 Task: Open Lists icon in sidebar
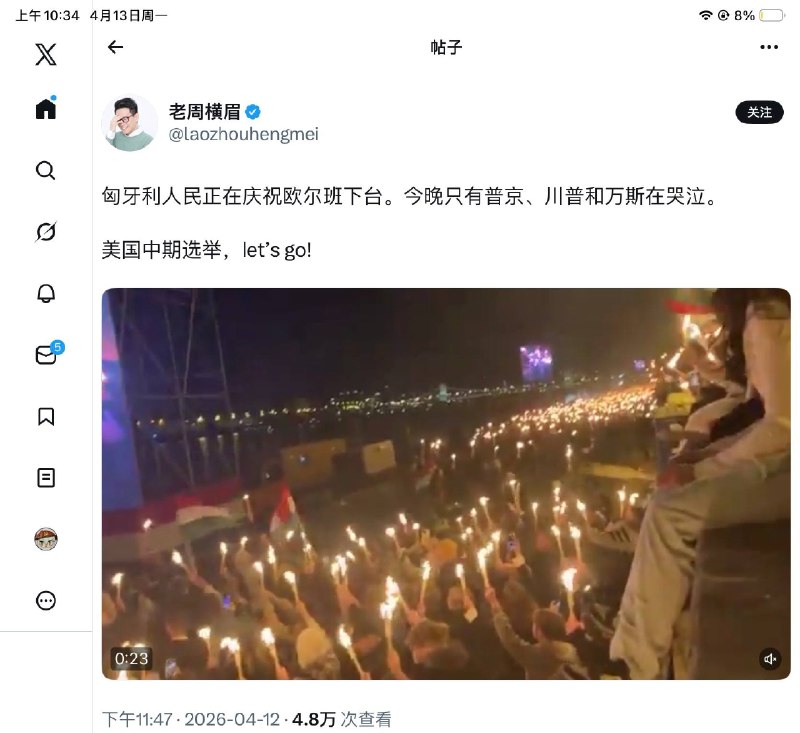pyautogui.click(x=44, y=478)
